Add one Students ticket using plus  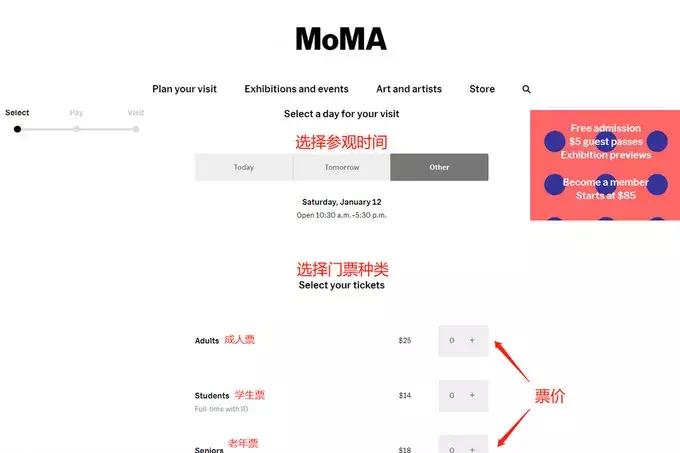coord(472,396)
